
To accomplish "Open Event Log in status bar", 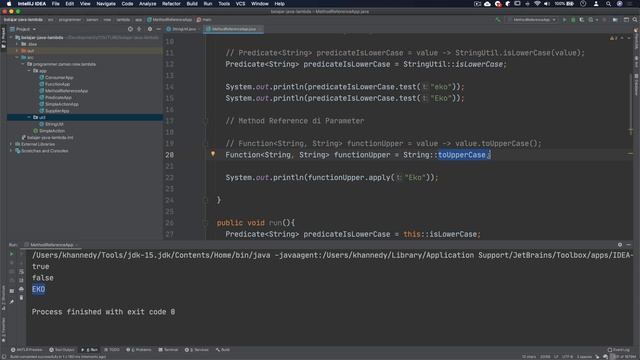I will coord(618,350).
